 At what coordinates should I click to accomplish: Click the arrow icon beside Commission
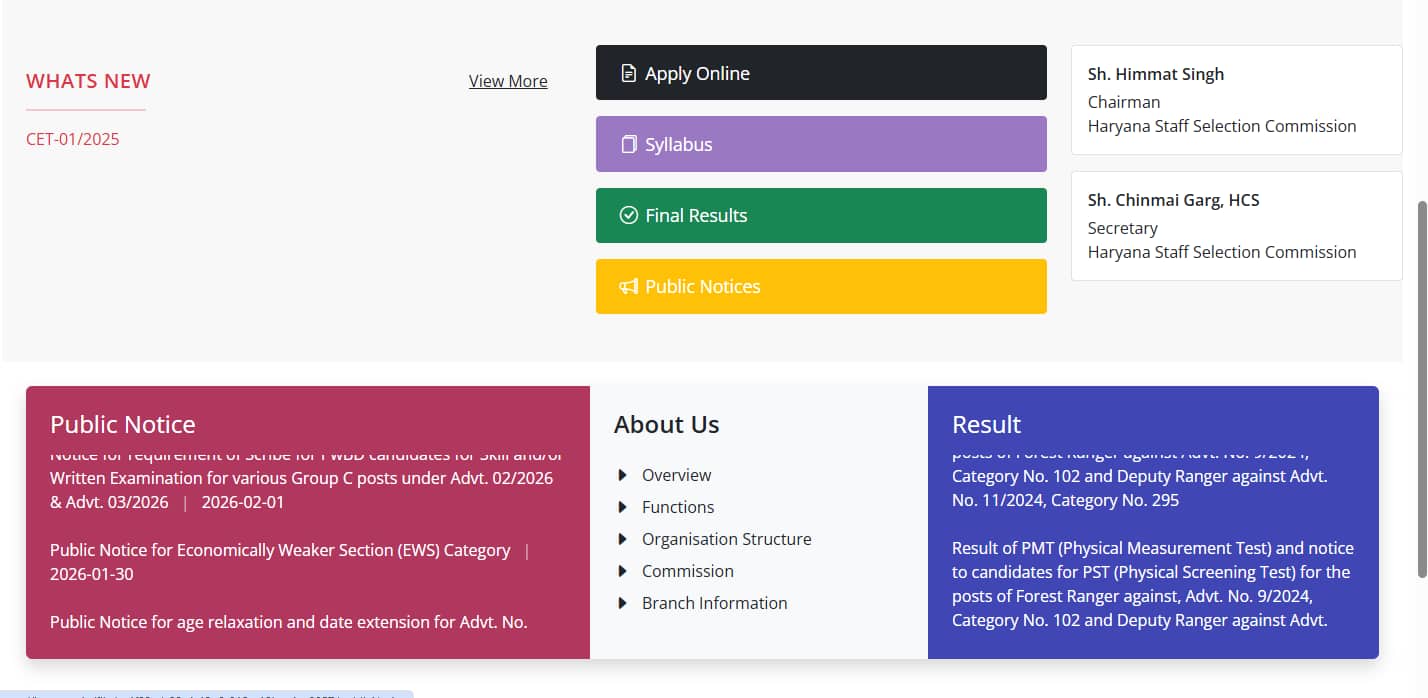(622, 571)
